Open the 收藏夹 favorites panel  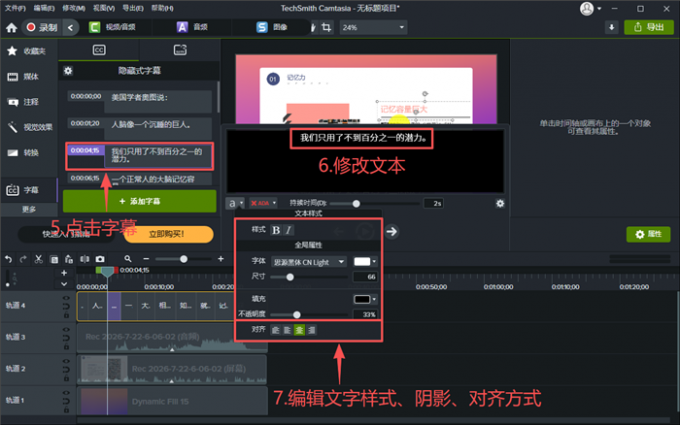coord(27,51)
